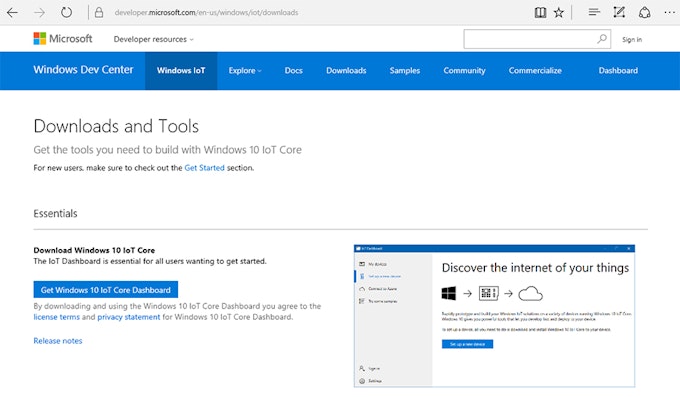Make a Web Note with pen icon
Screen dimensions: 680x397
619,12
